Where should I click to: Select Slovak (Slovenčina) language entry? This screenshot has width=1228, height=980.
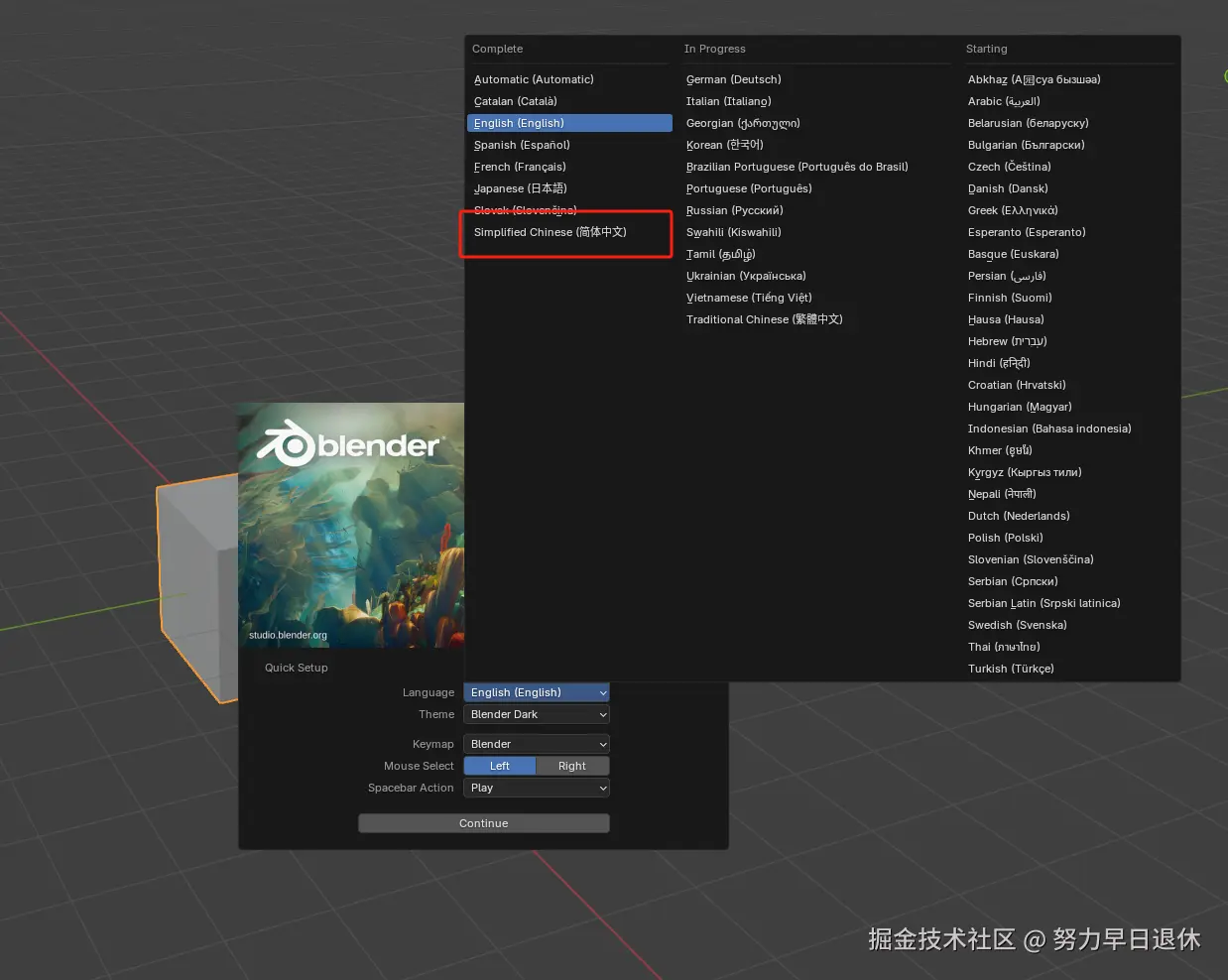(x=569, y=210)
